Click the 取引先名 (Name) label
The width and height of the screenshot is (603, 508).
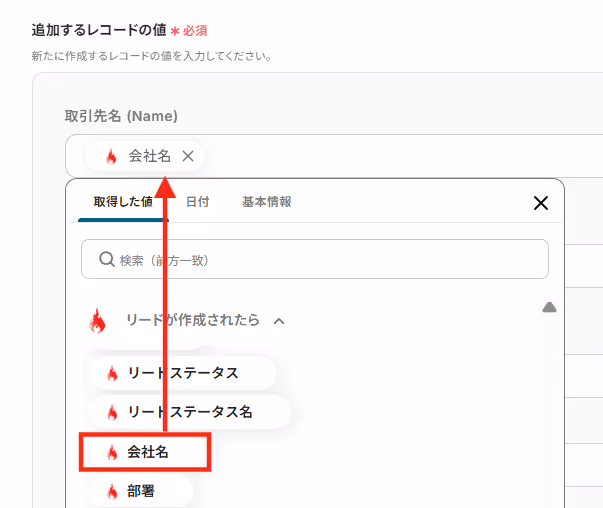click(x=121, y=116)
